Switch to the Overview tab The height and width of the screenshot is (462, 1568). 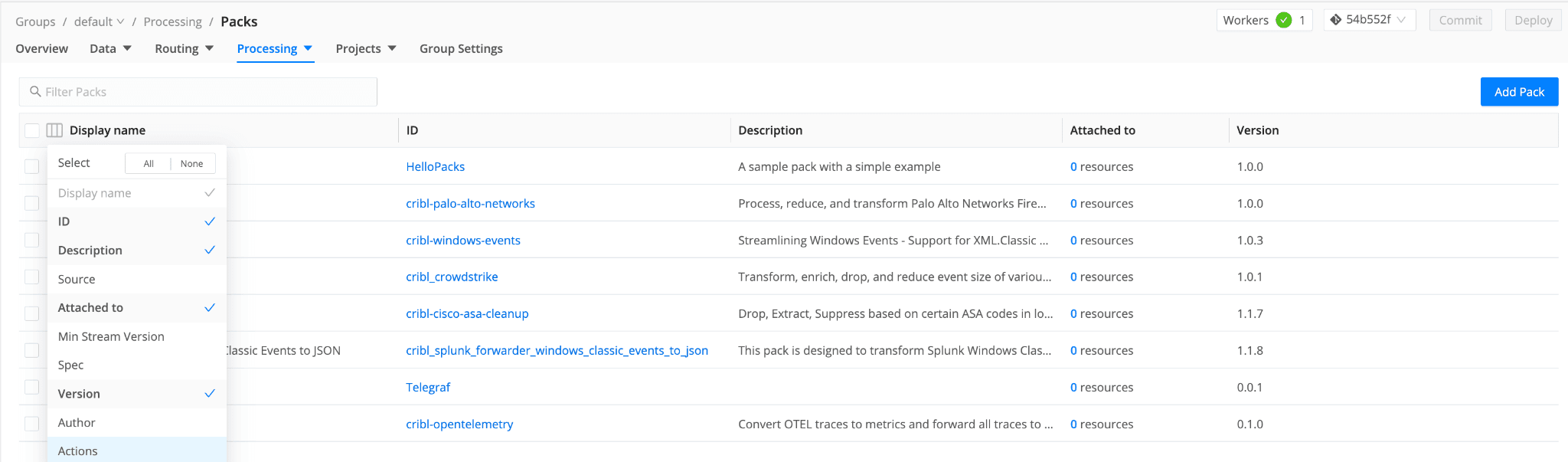click(x=41, y=48)
